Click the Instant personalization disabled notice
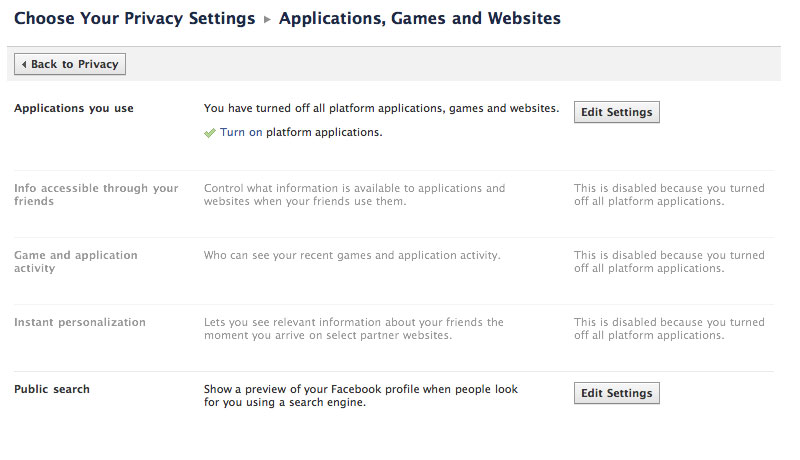Viewport: 800px width, 460px height. (x=669, y=329)
